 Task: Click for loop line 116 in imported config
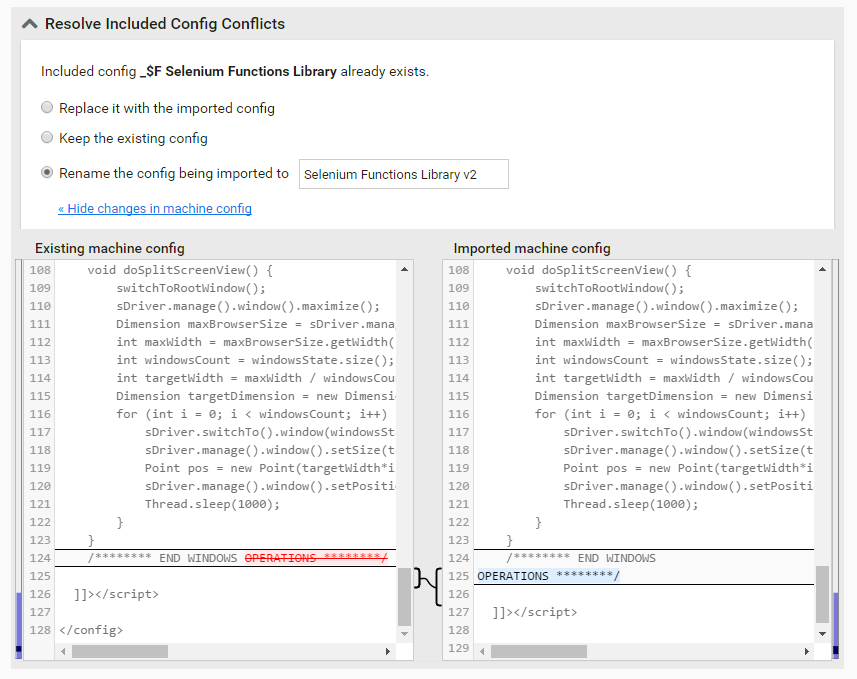[x=670, y=414]
